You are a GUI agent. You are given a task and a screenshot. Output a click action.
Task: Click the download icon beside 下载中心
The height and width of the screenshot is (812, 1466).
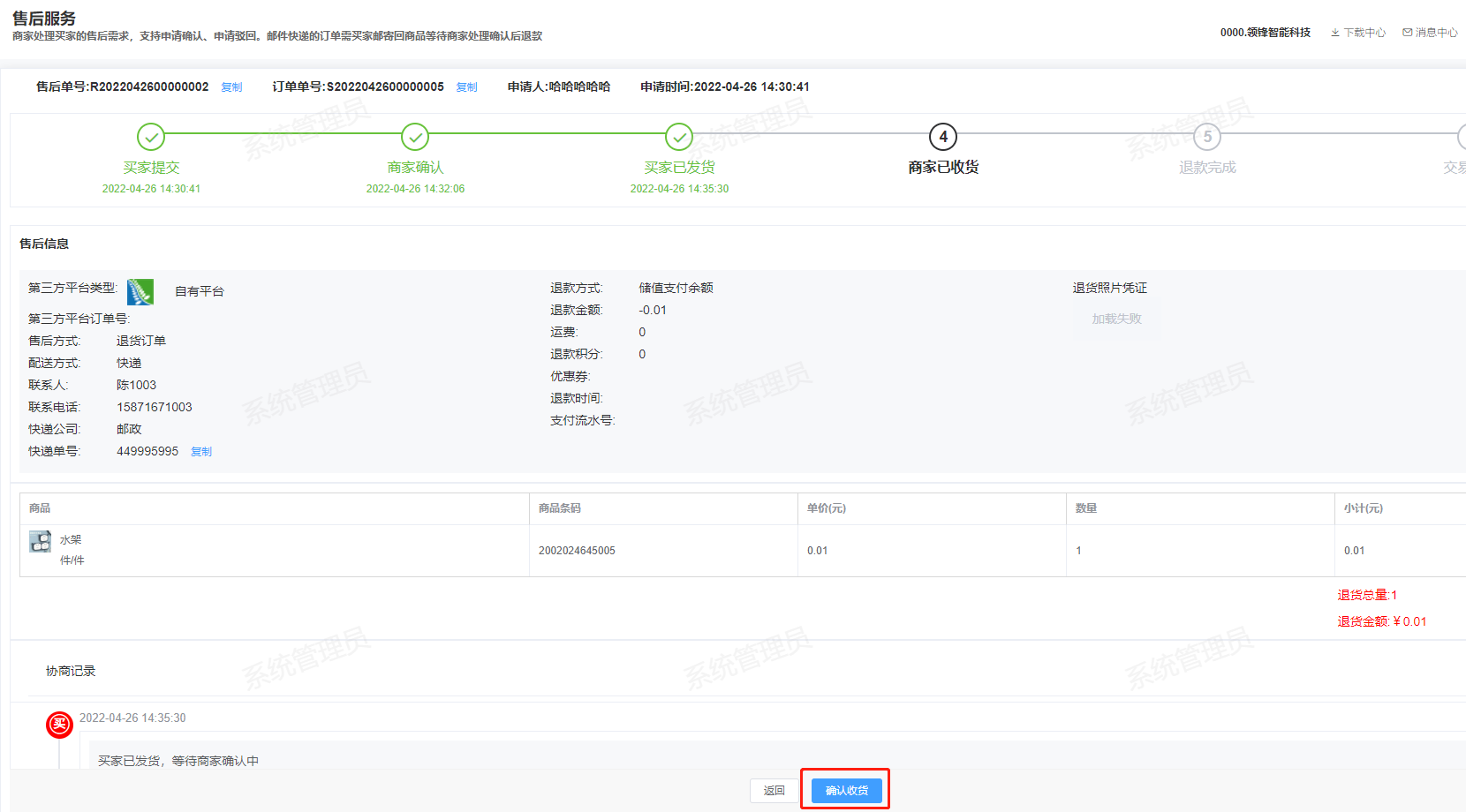click(1335, 33)
